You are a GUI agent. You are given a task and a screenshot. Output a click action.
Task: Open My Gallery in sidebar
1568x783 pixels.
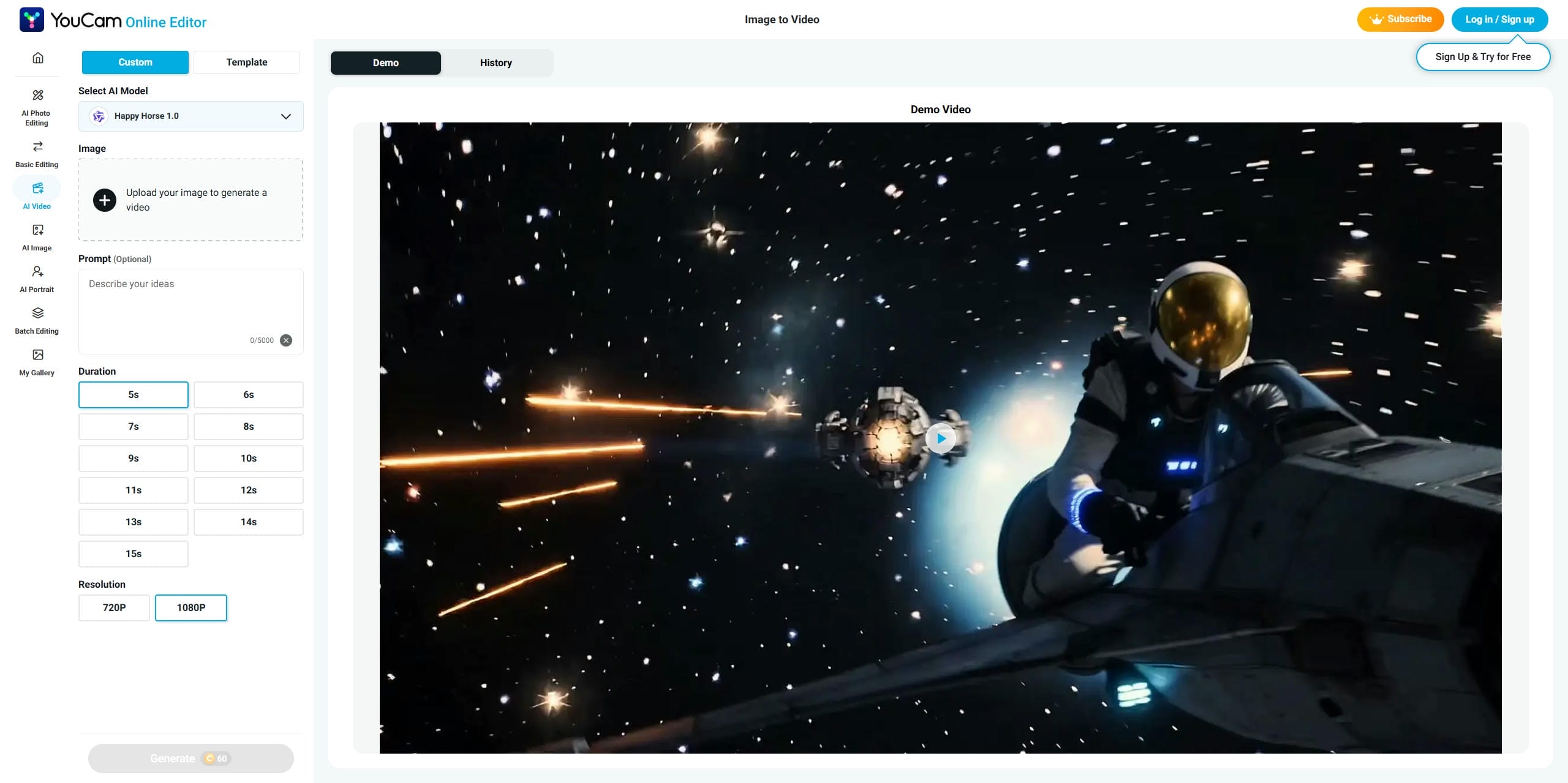[x=37, y=362]
